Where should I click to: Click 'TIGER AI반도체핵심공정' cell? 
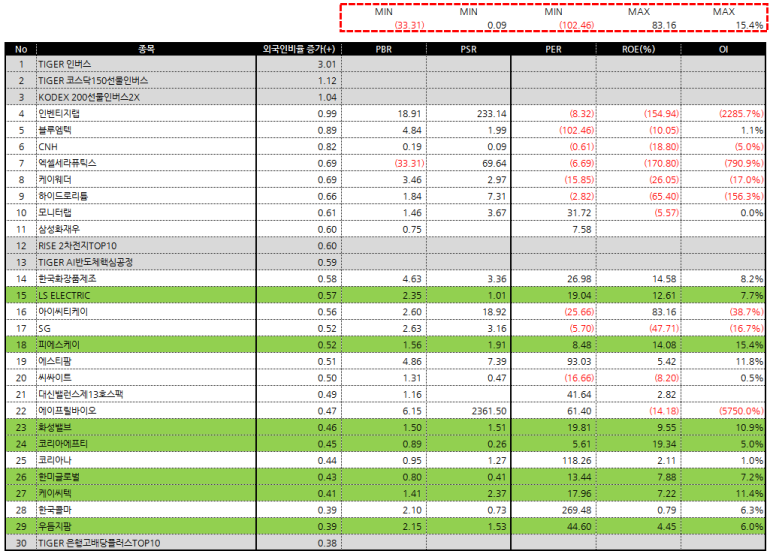[x=146, y=262]
